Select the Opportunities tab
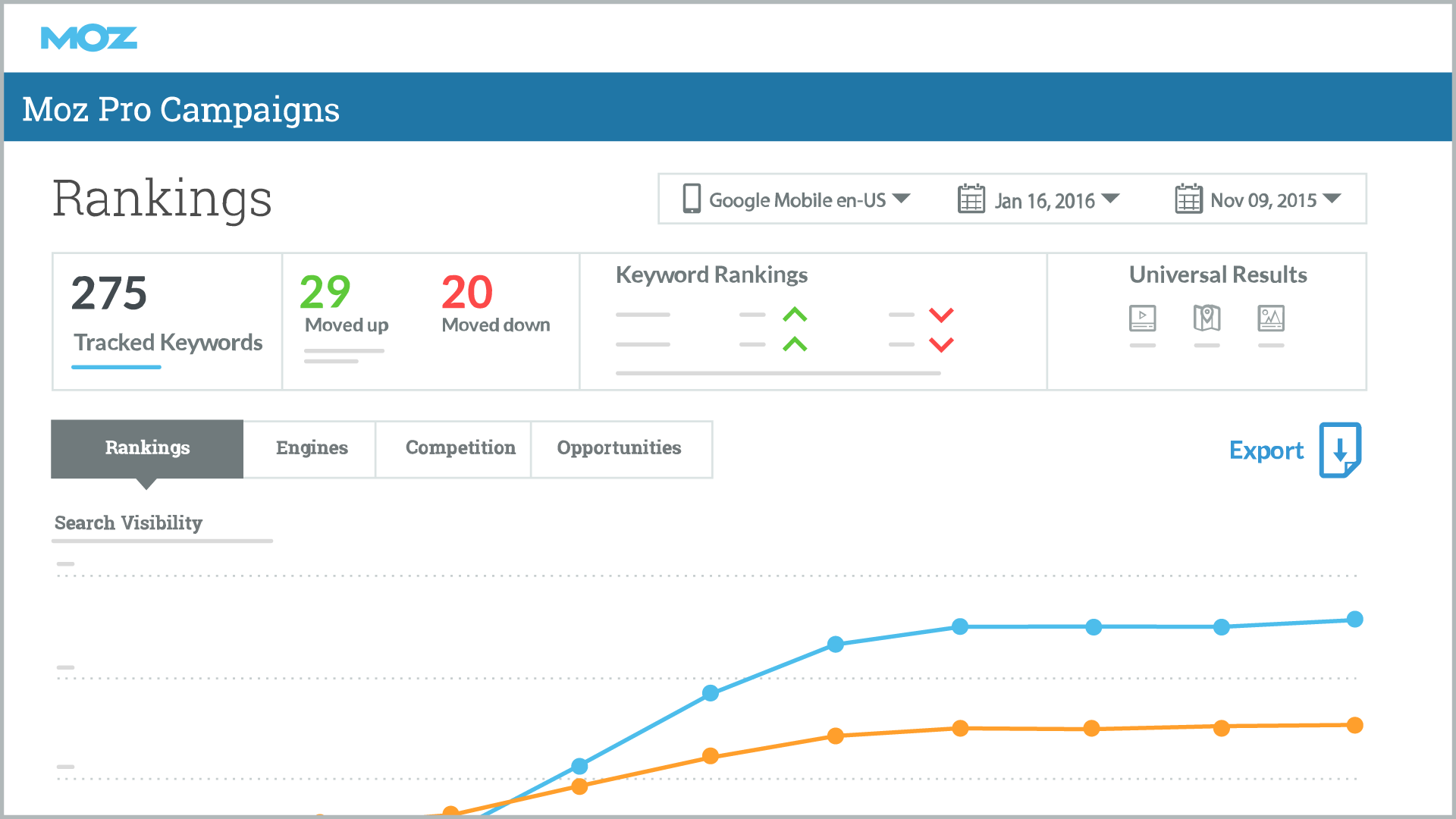The width and height of the screenshot is (1456, 819). 619,448
